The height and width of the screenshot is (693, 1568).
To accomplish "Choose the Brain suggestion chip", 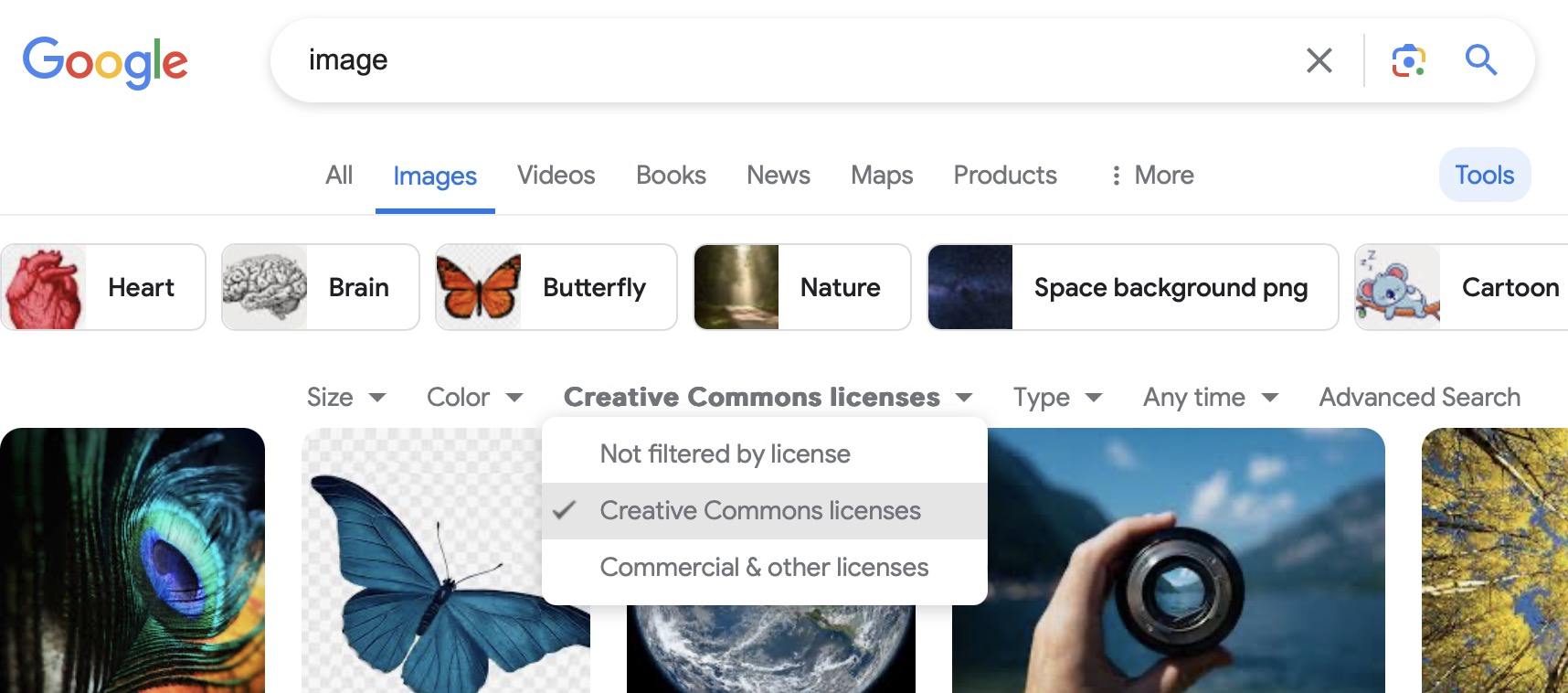I will pos(320,287).
